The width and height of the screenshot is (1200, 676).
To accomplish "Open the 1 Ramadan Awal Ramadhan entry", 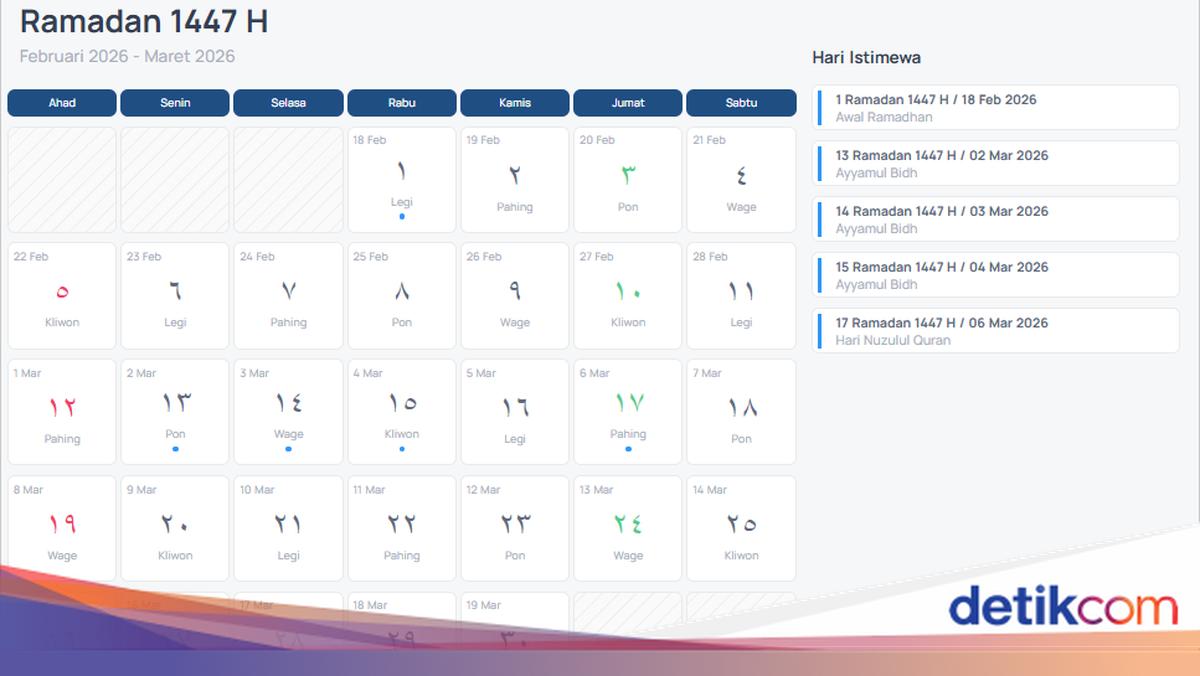I will click(997, 108).
